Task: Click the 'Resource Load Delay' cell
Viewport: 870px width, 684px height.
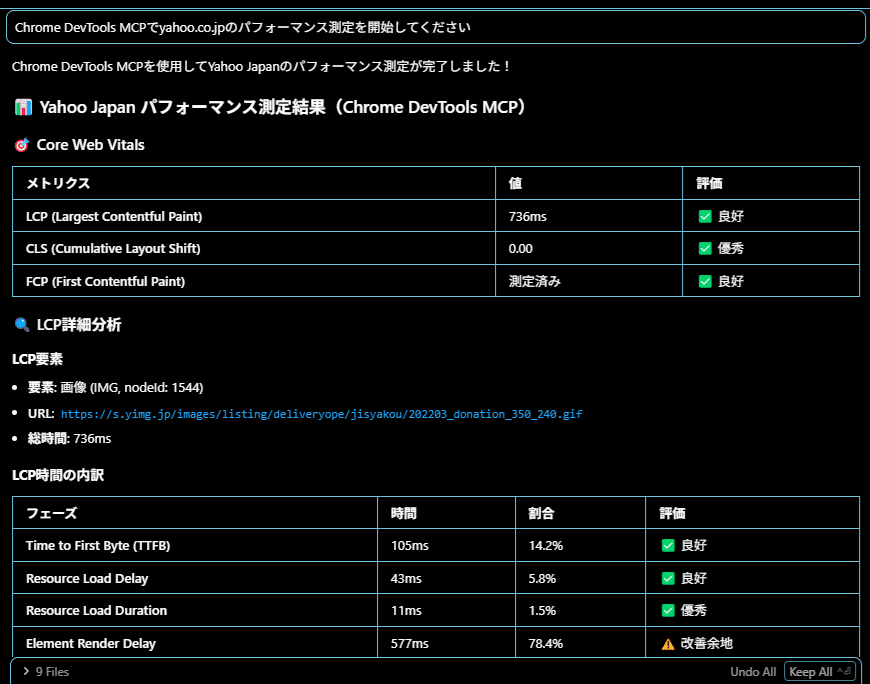Action: (x=195, y=578)
